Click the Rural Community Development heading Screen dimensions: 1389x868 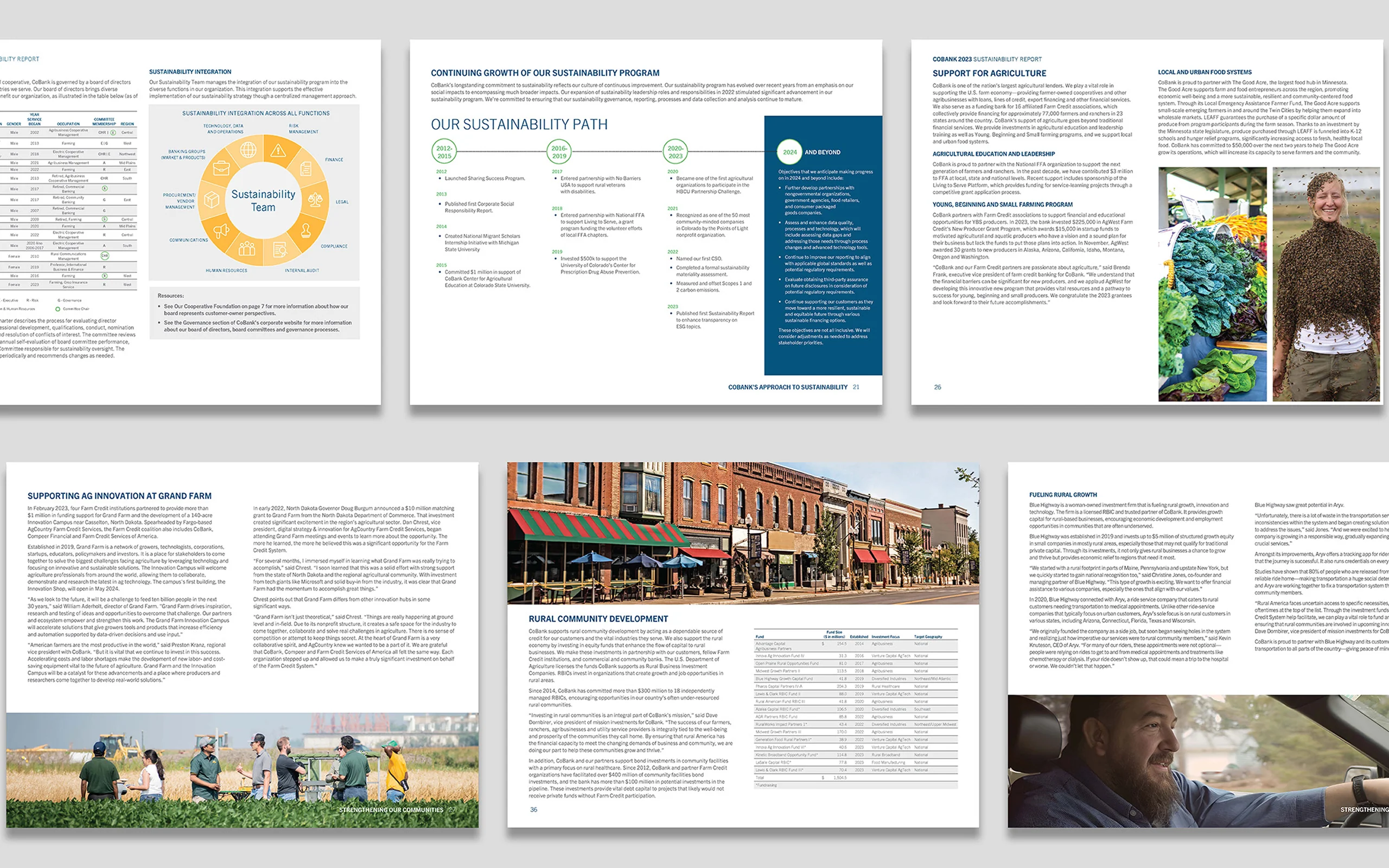coord(598,619)
